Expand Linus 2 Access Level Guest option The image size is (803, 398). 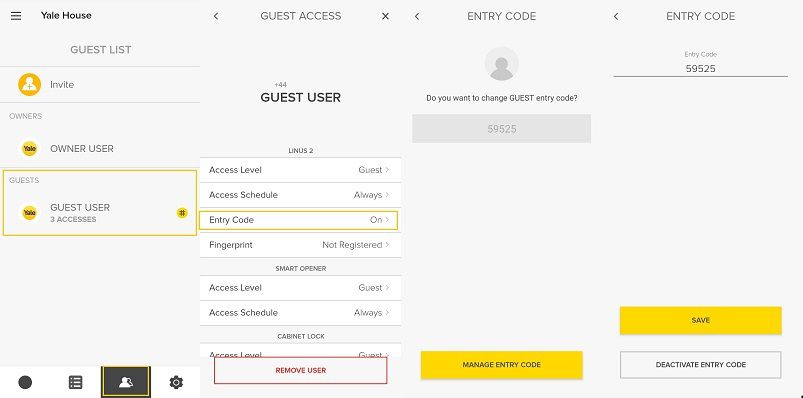click(x=301, y=170)
